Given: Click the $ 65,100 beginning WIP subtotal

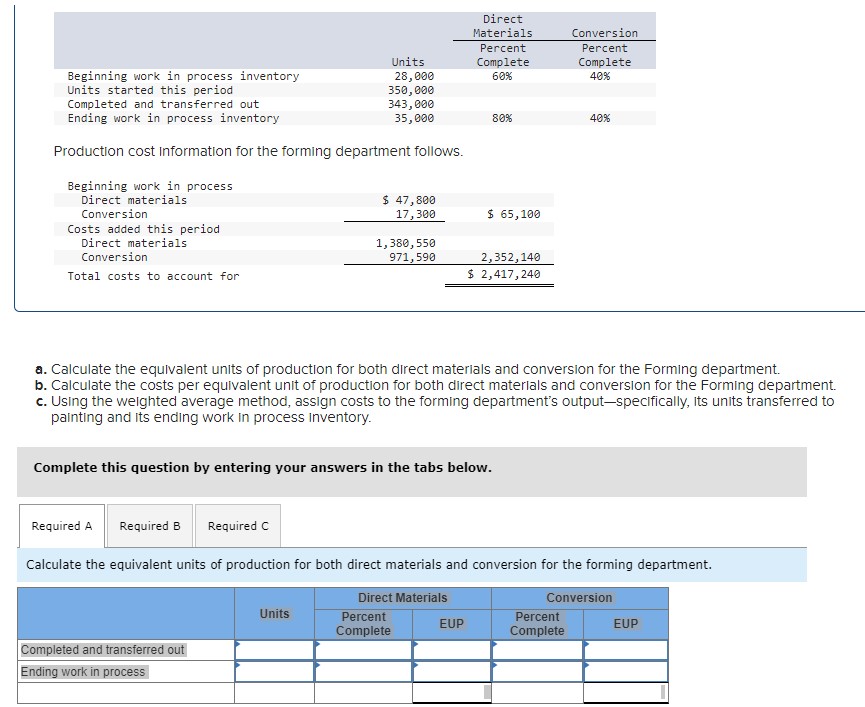Looking at the screenshot, I should [514, 214].
